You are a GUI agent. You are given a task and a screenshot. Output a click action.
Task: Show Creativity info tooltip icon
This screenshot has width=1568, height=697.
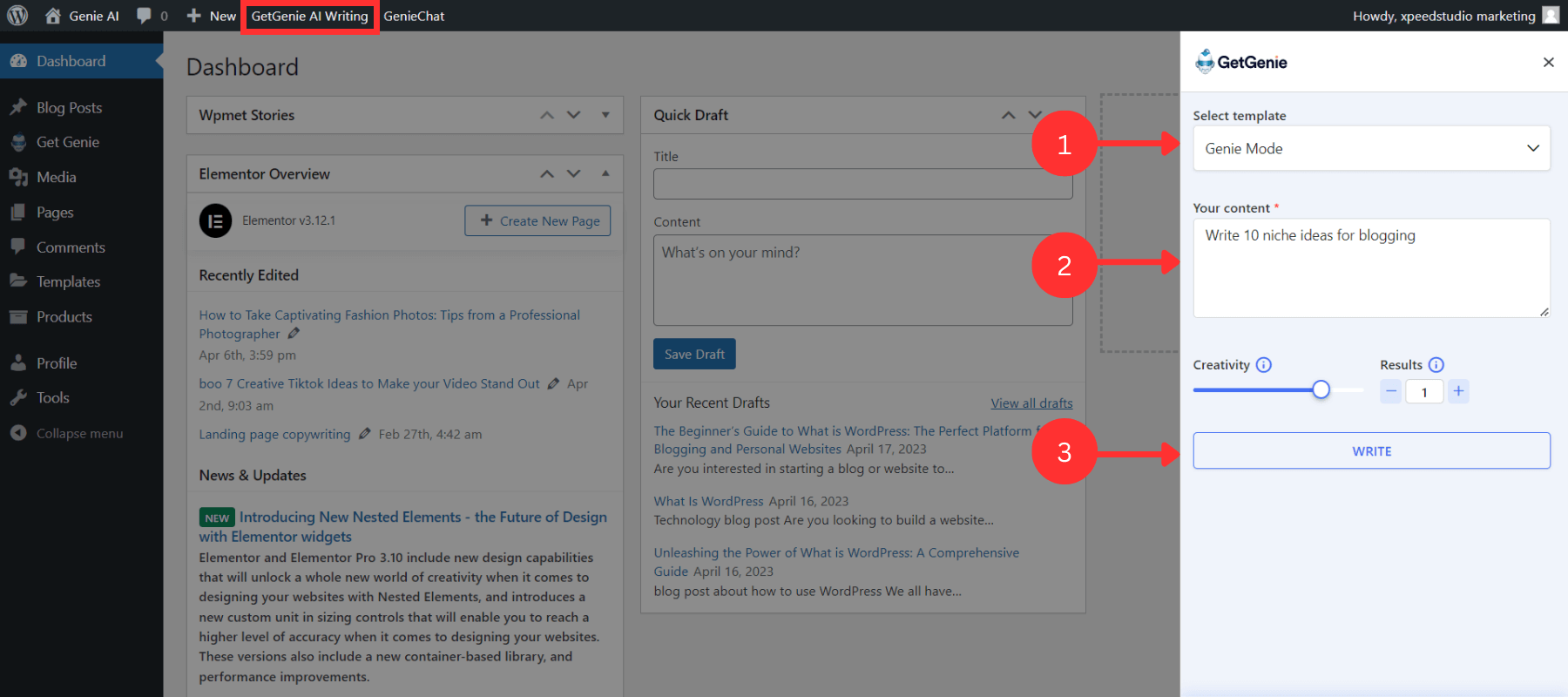pos(1264,365)
